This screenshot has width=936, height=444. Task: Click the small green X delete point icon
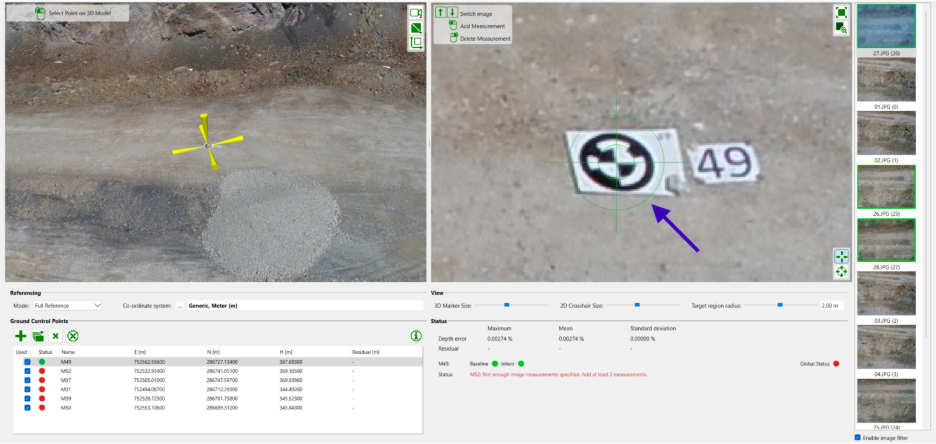[x=56, y=336]
